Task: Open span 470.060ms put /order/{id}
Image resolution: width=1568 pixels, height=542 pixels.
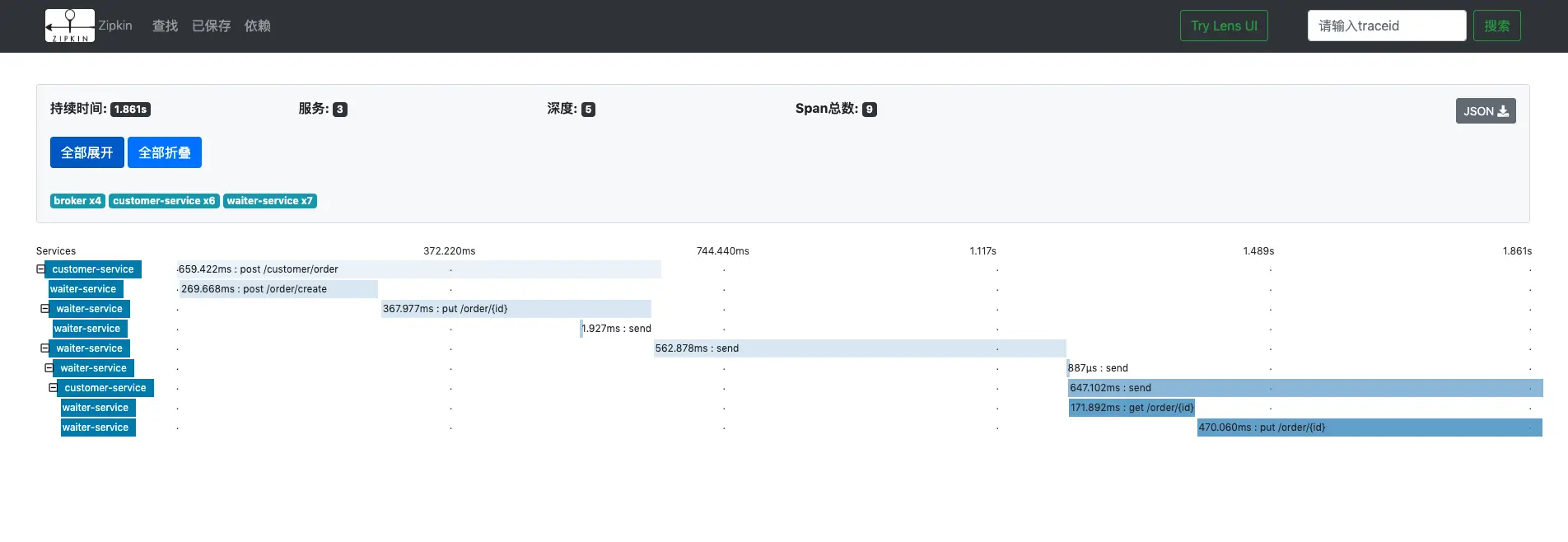Action: (1370, 428)
